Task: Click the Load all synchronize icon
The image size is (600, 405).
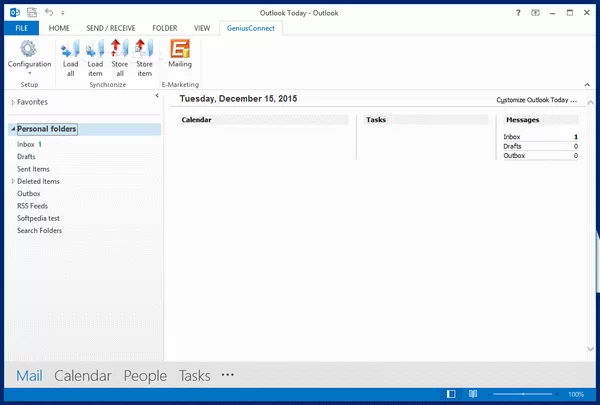Action: coord(71,58)
